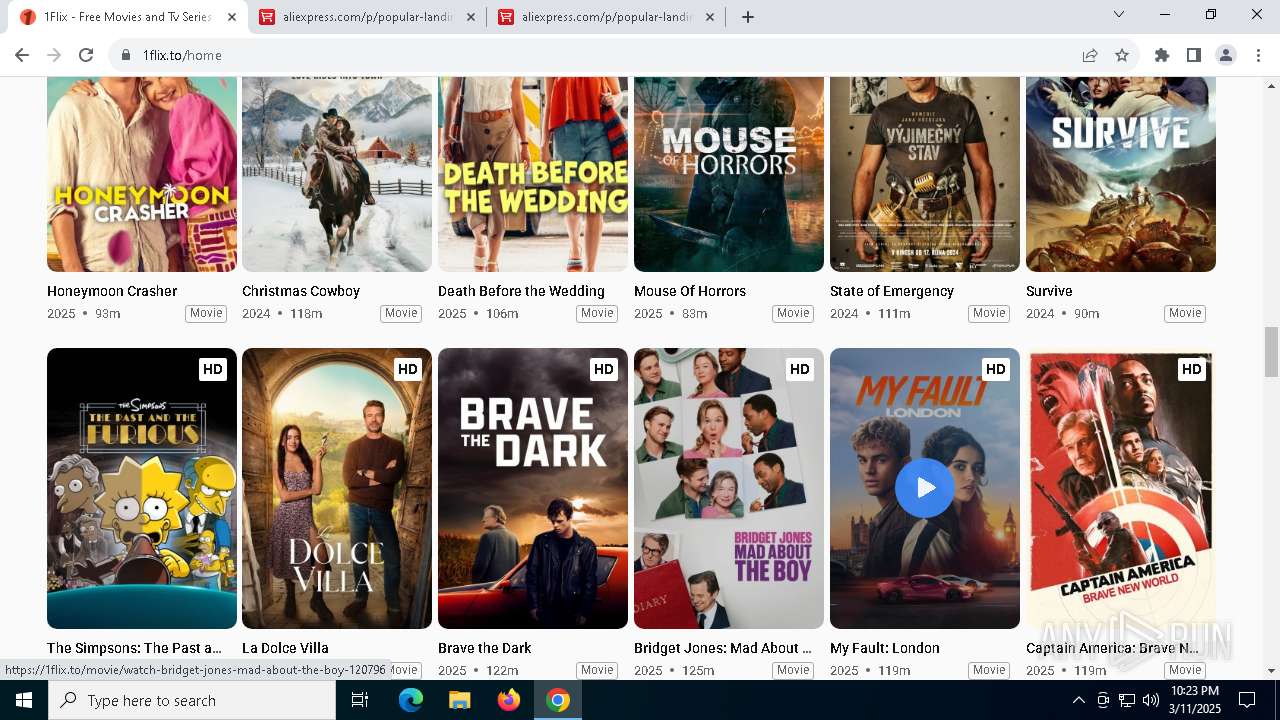Open the clock showing 10:23 PM
Screen dimensions: 1280x720
(1194, 700)
